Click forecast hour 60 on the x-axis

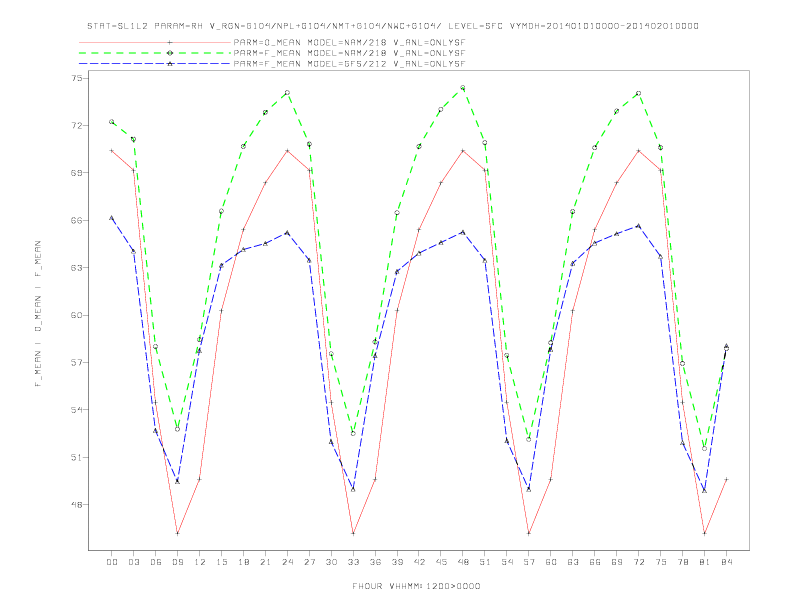point(551,562)
